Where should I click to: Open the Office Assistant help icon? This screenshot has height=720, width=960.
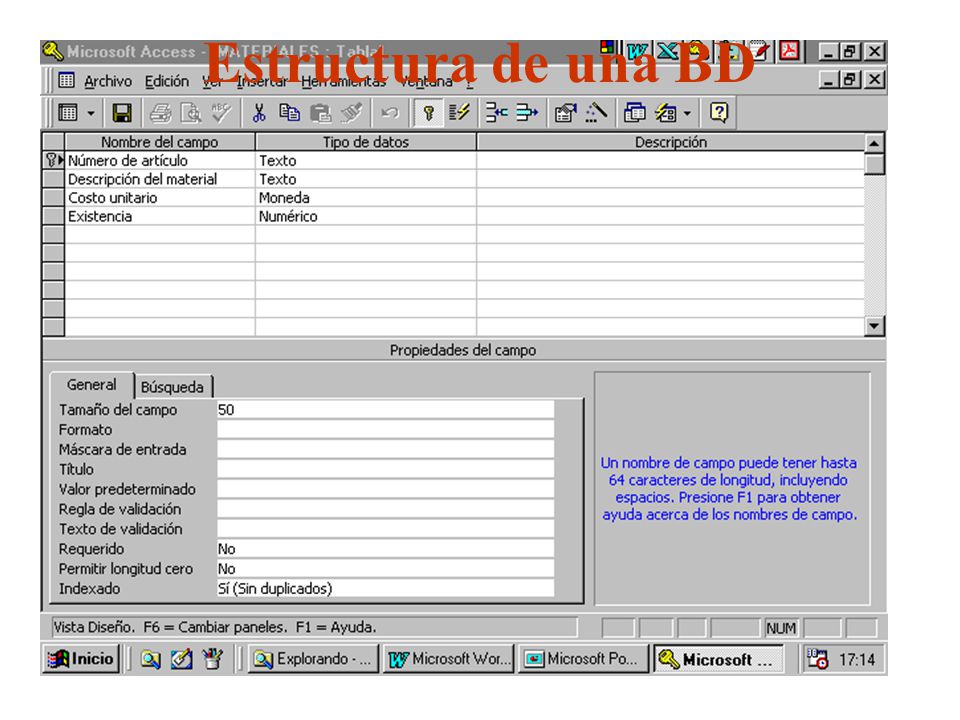point(719,113)
